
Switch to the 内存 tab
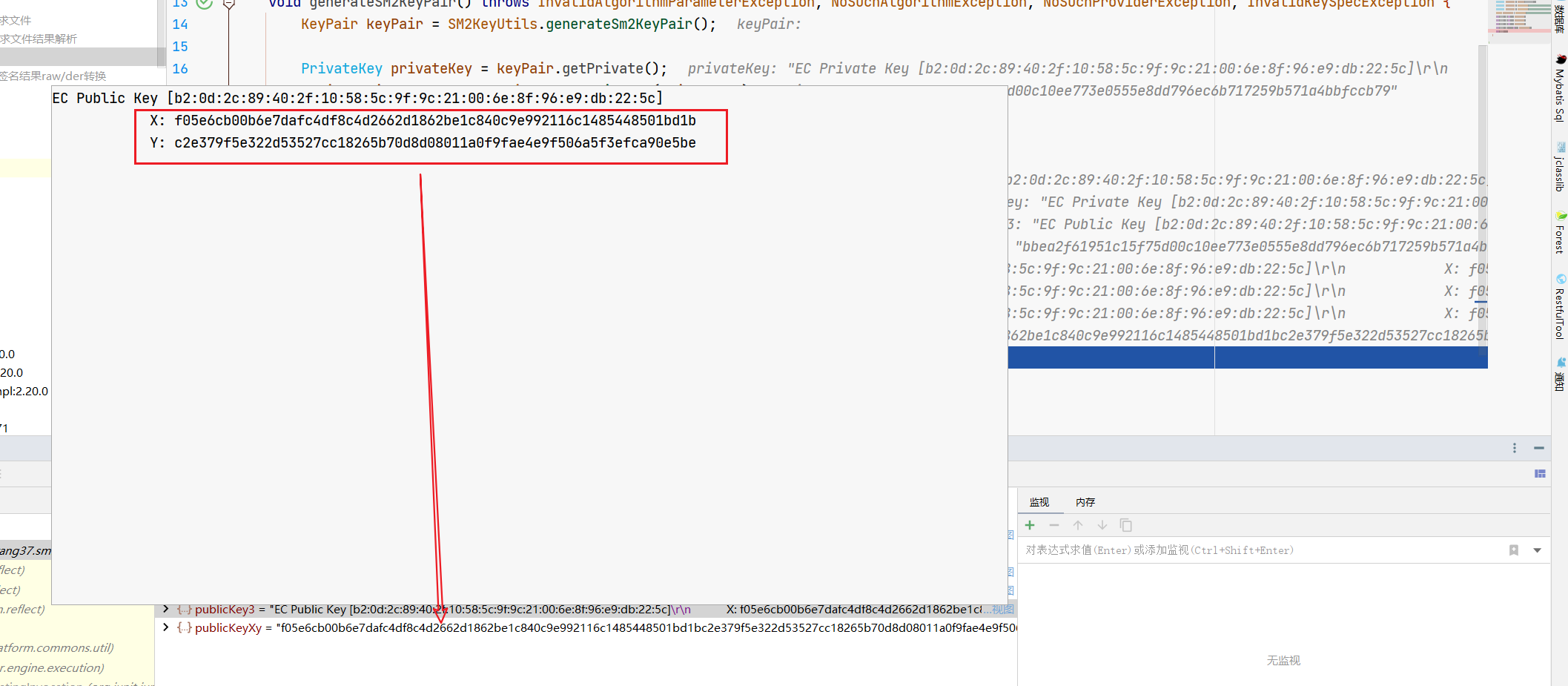click(x=1085, y=502)
